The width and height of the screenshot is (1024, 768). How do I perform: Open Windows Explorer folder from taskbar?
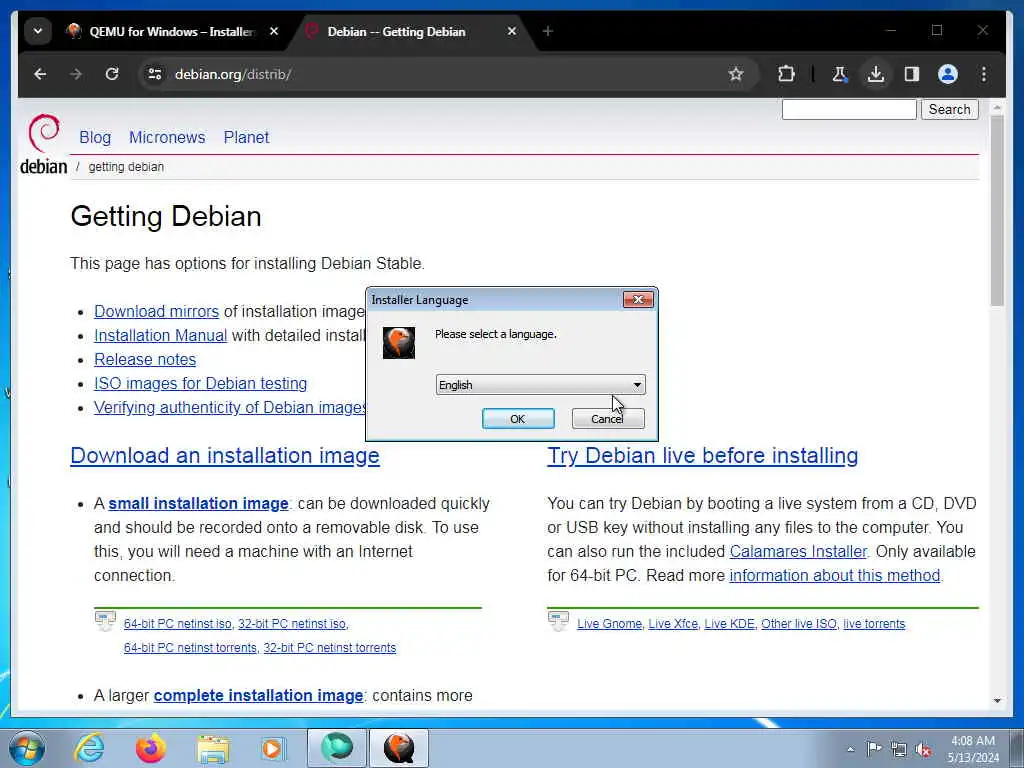[x=213, y=748]
